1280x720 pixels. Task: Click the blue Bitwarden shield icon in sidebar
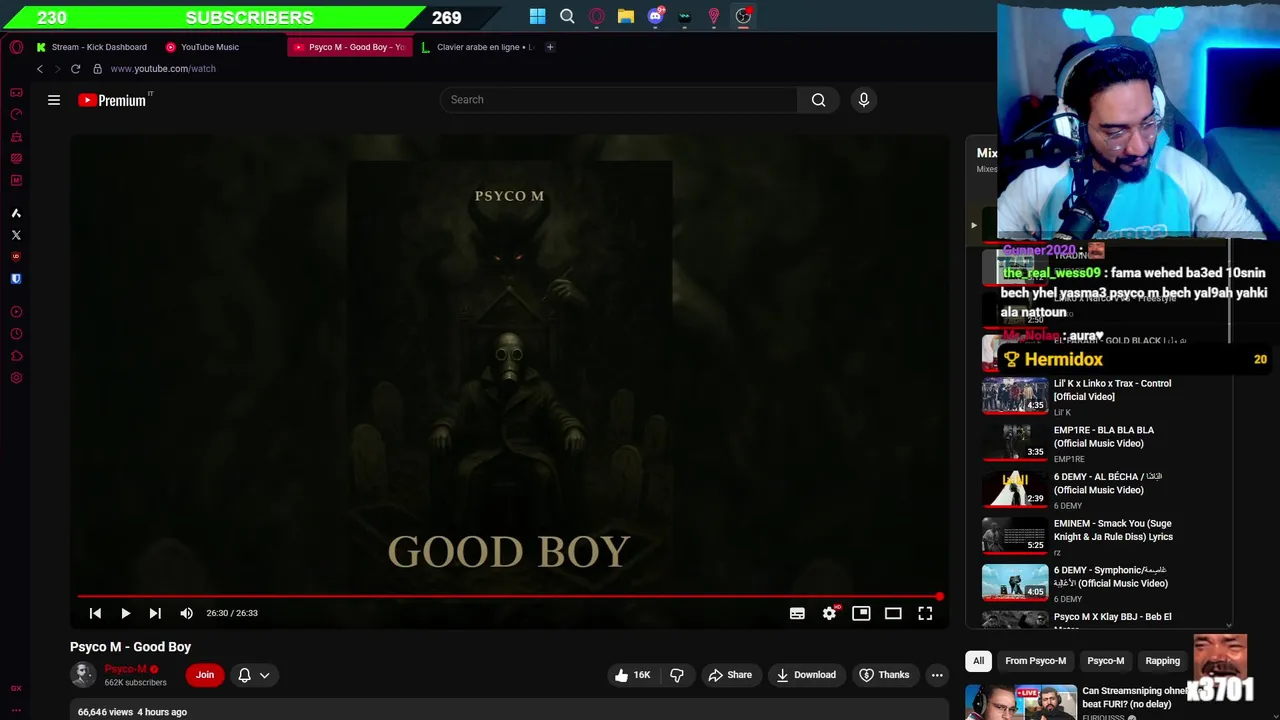(x=16, y=279)
